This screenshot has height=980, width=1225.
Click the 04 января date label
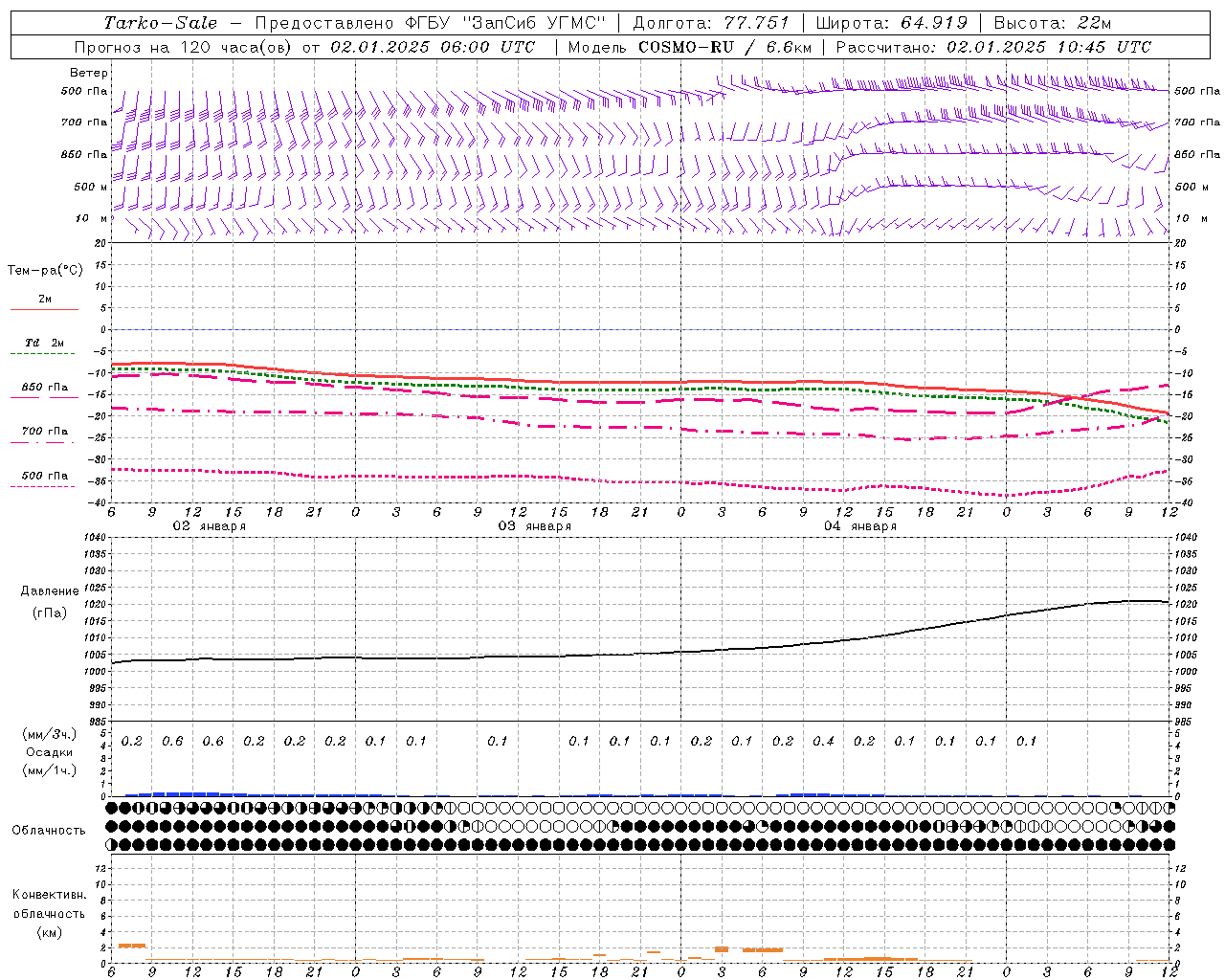[x=859, y=526]
